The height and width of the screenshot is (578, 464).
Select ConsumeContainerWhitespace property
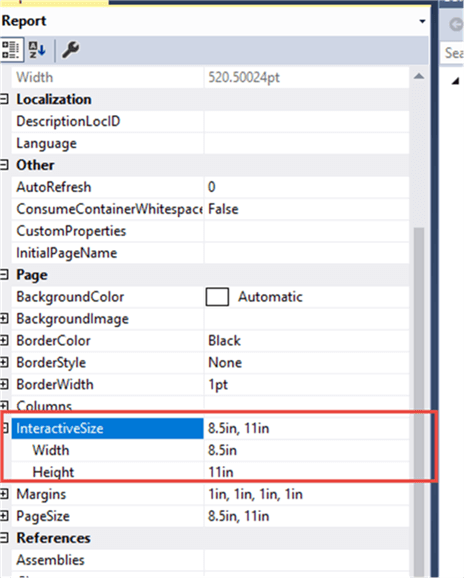(x=107, y=209)
